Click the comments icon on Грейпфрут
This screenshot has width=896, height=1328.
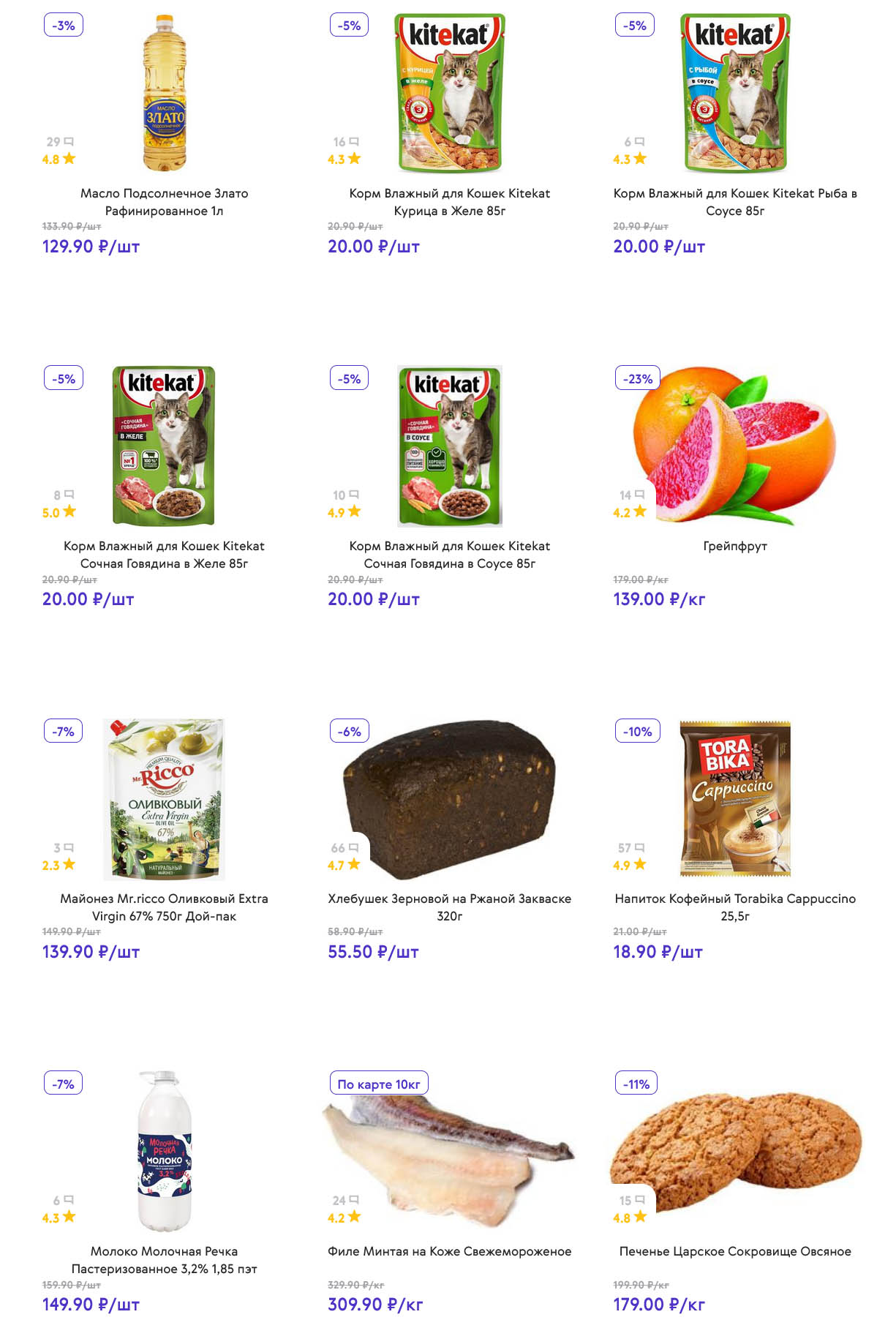coord(640,495)
